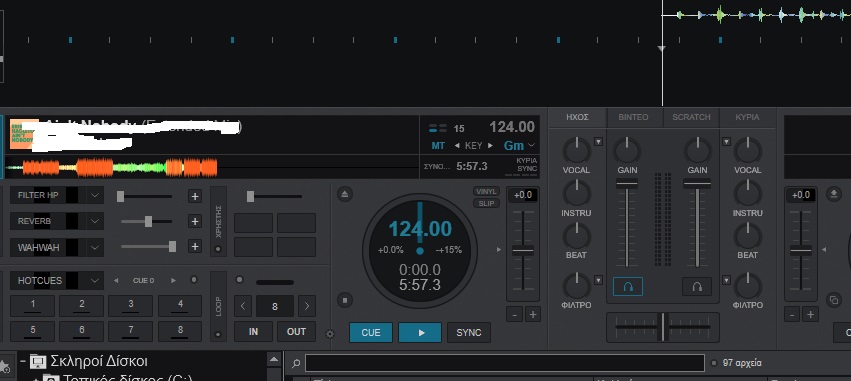Toggle SLIP mode on the deck
The width and height of the screenshot is (851, 381).
tap(486, 204)
